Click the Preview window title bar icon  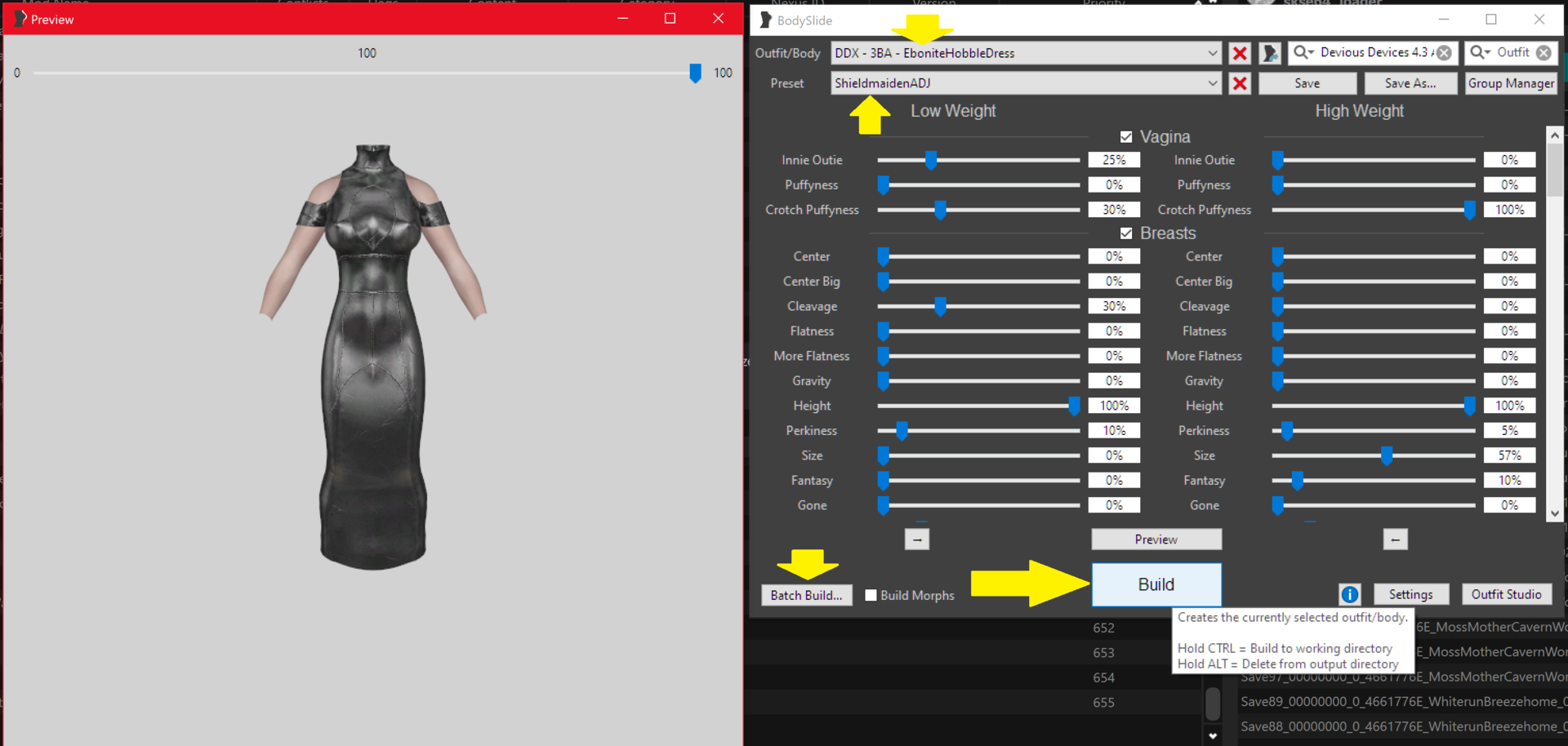(20, 18)
